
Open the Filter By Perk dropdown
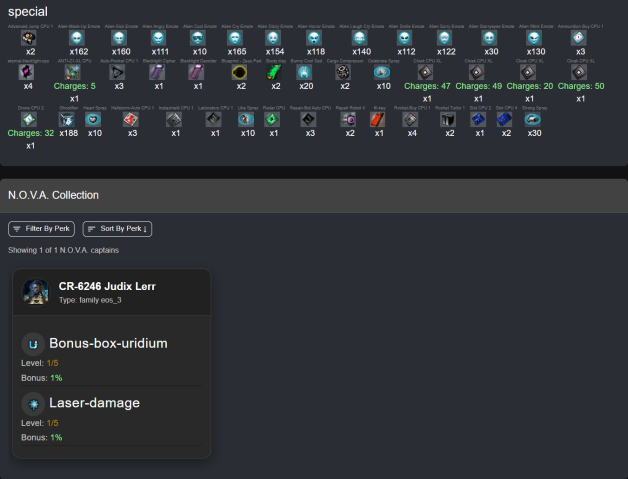pos(42,229)
